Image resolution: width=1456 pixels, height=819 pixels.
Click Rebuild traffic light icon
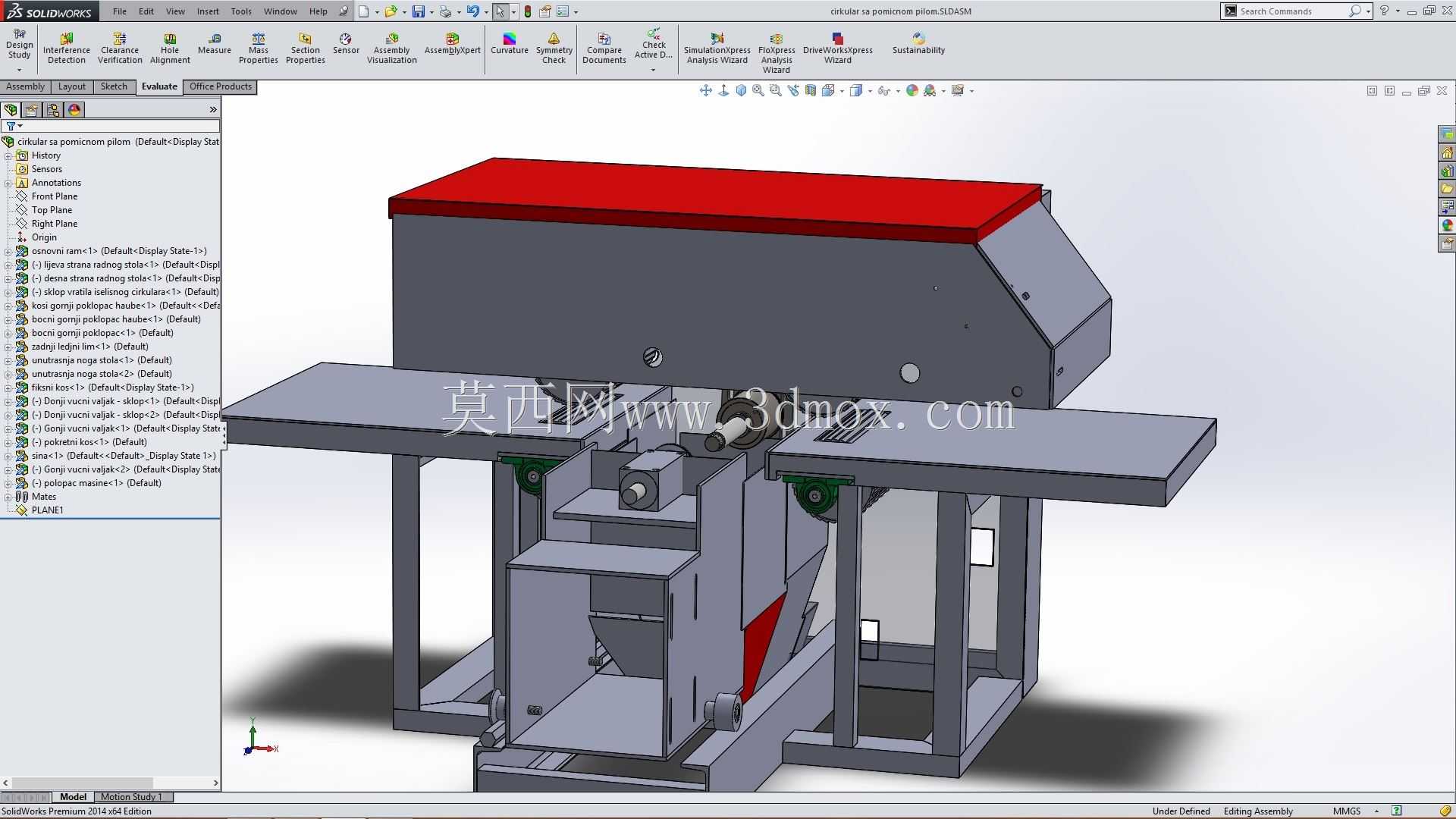pyautogui.click(x=528, y=11)
